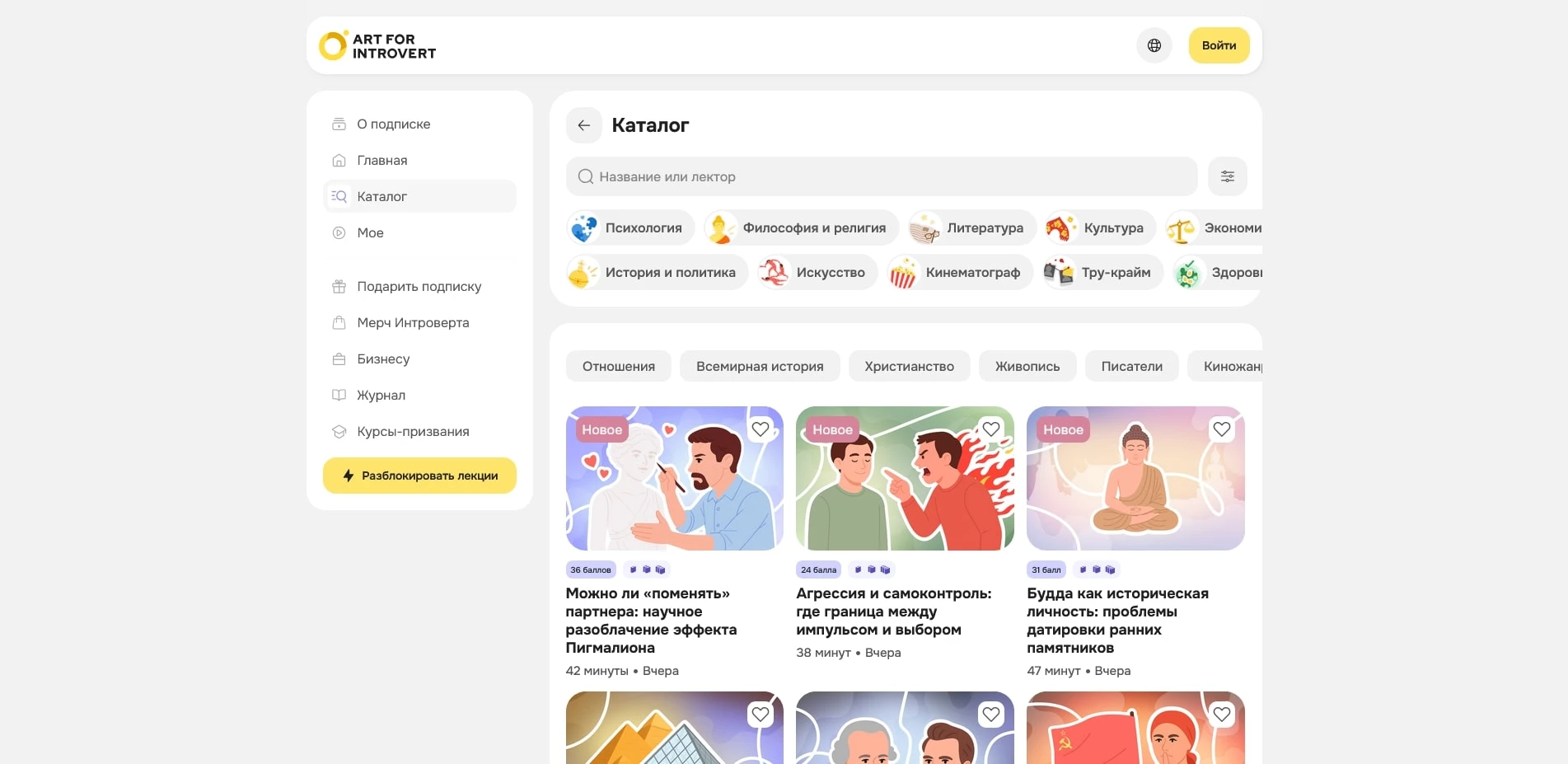The height and width of the screenshot is (764, 1568).
Task: Toggle the heart on Агрессия и самоконтроль
Action: click(990, 429)
